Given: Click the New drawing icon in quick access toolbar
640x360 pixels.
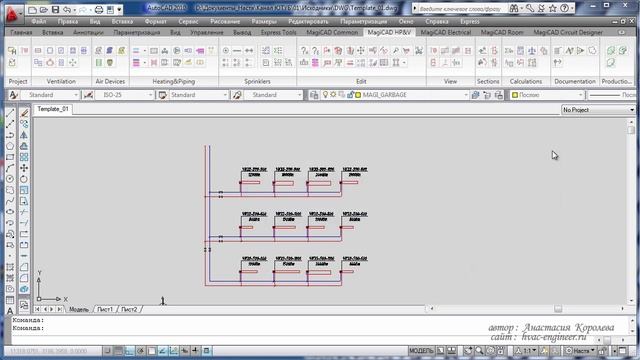Looking at the screenshot, I should [33, 9].
